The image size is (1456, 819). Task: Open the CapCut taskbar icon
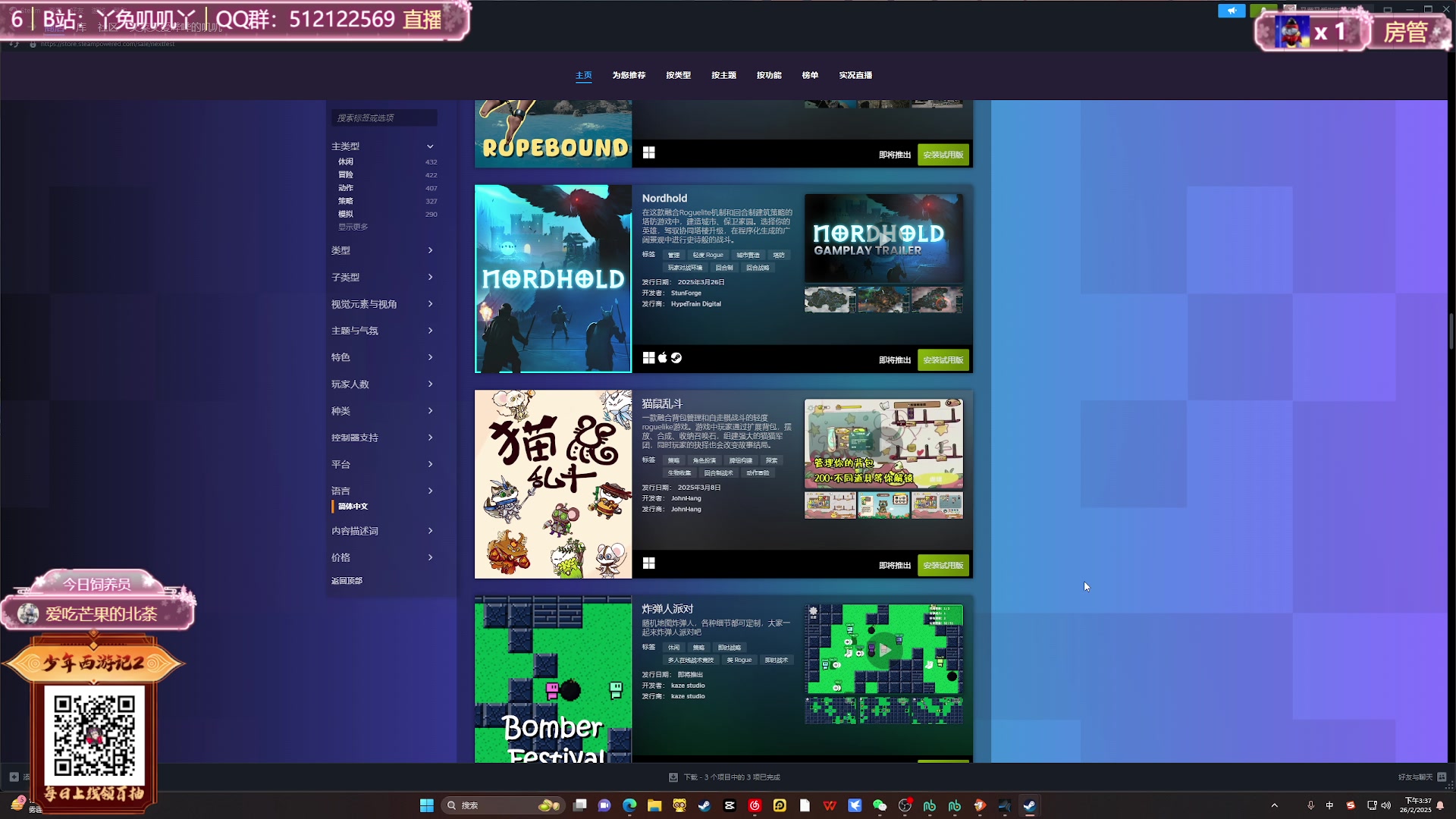point(730,805)
